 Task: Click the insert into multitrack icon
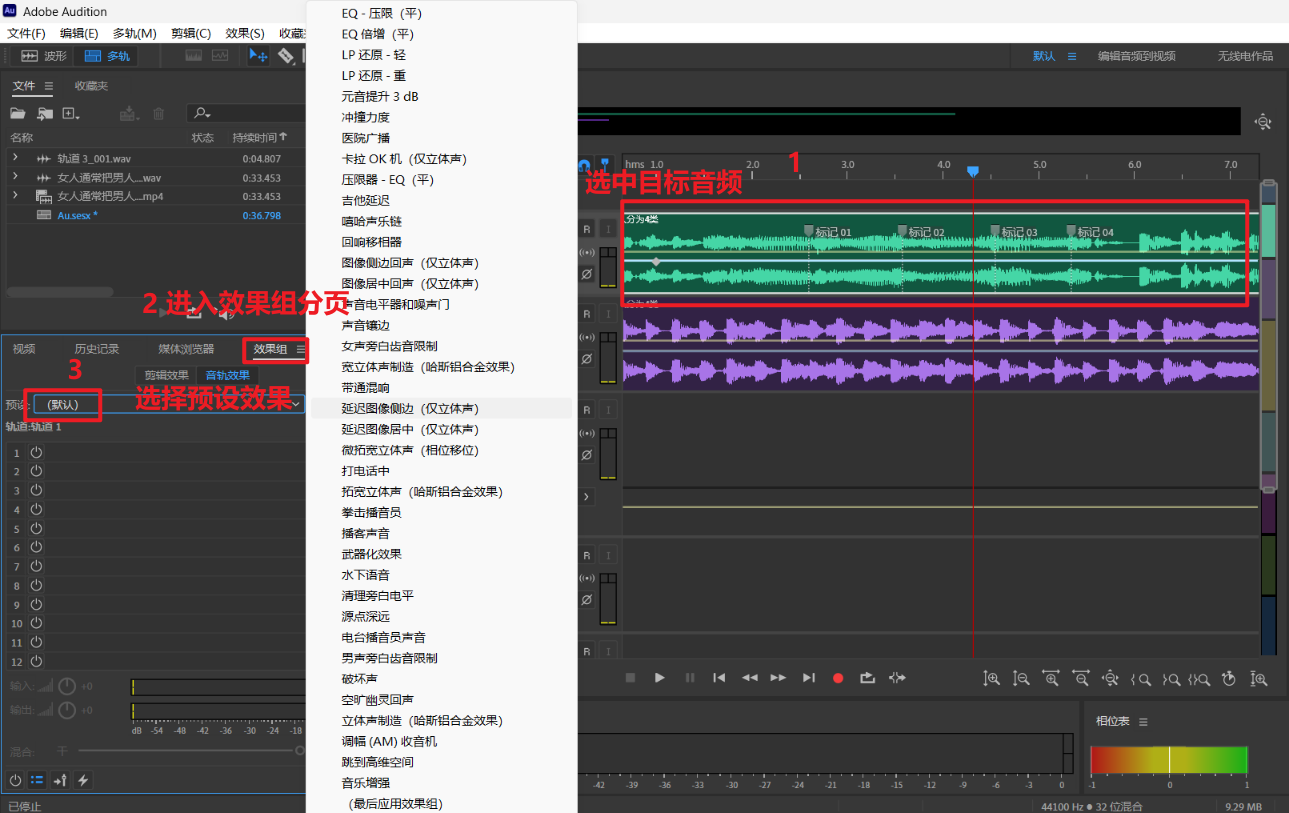pos(129,114)
